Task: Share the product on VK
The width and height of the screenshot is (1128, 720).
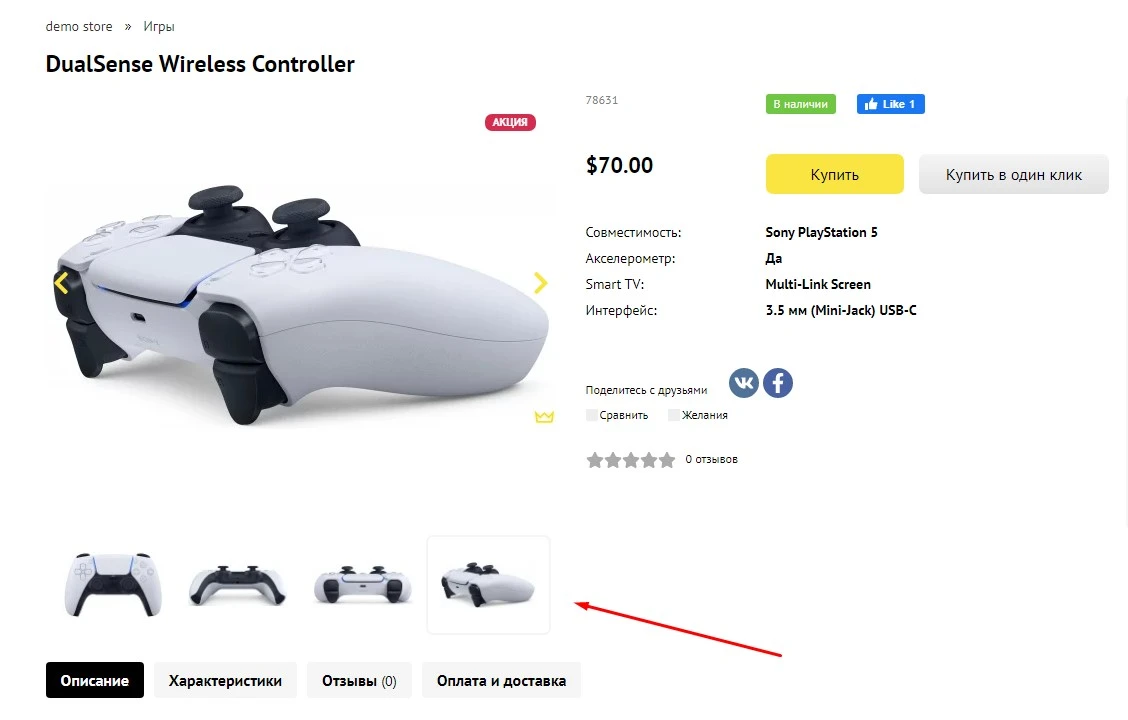Action: pyautogui.click(x=744, y=383)
